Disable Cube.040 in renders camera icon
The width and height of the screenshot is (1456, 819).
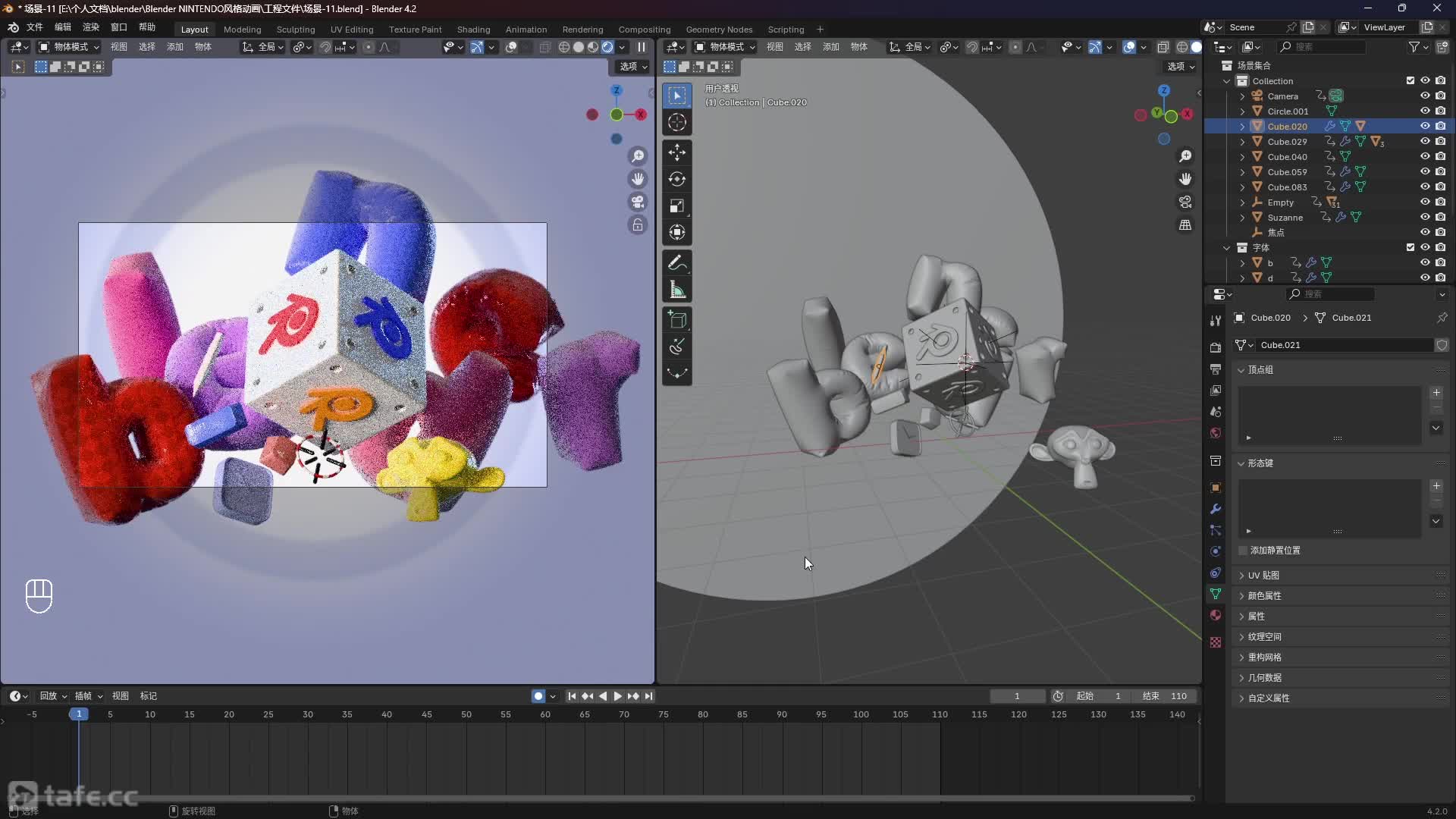1440,156
